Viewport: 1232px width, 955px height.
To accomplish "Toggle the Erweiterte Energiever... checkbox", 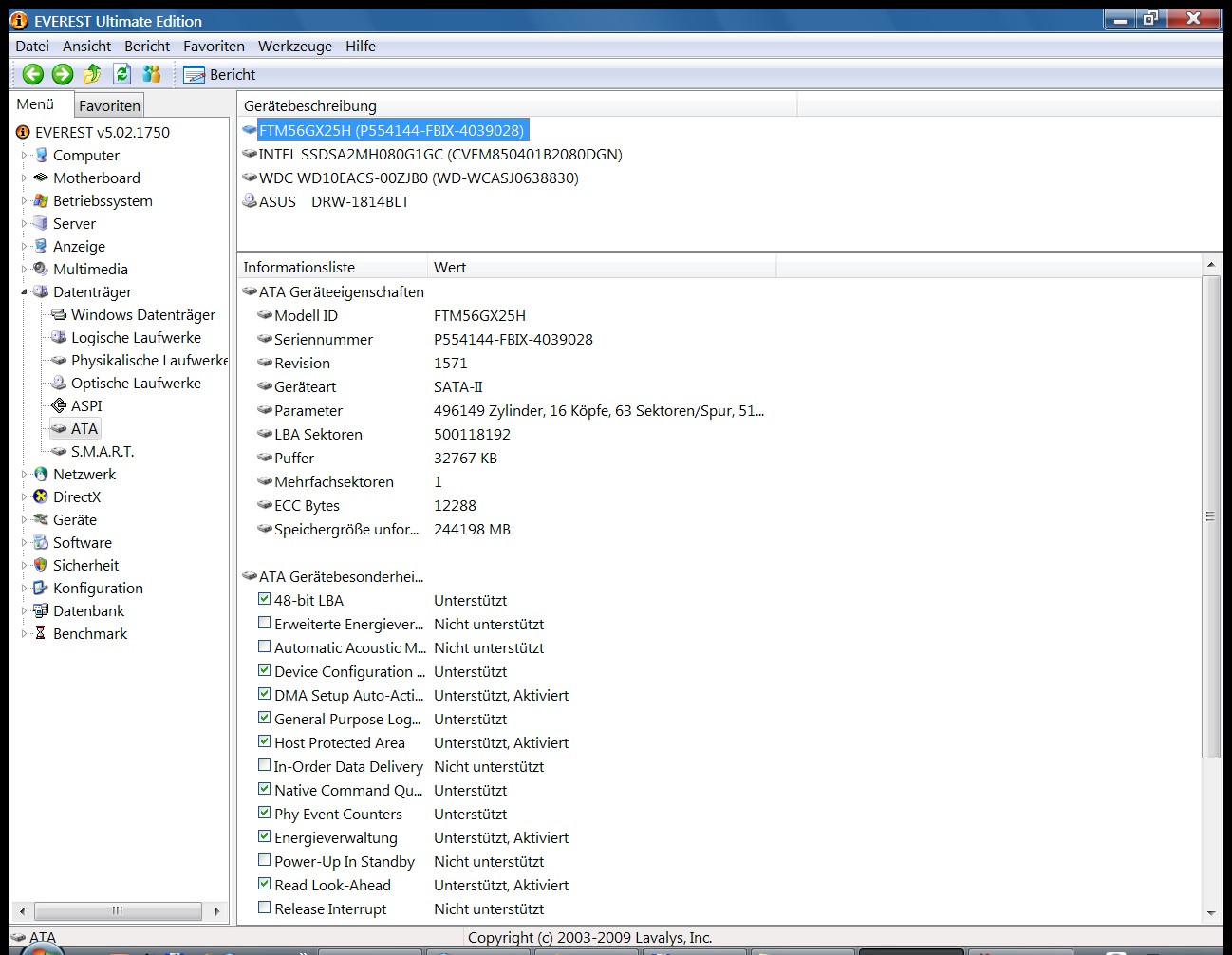I will (x=265, y=623).
